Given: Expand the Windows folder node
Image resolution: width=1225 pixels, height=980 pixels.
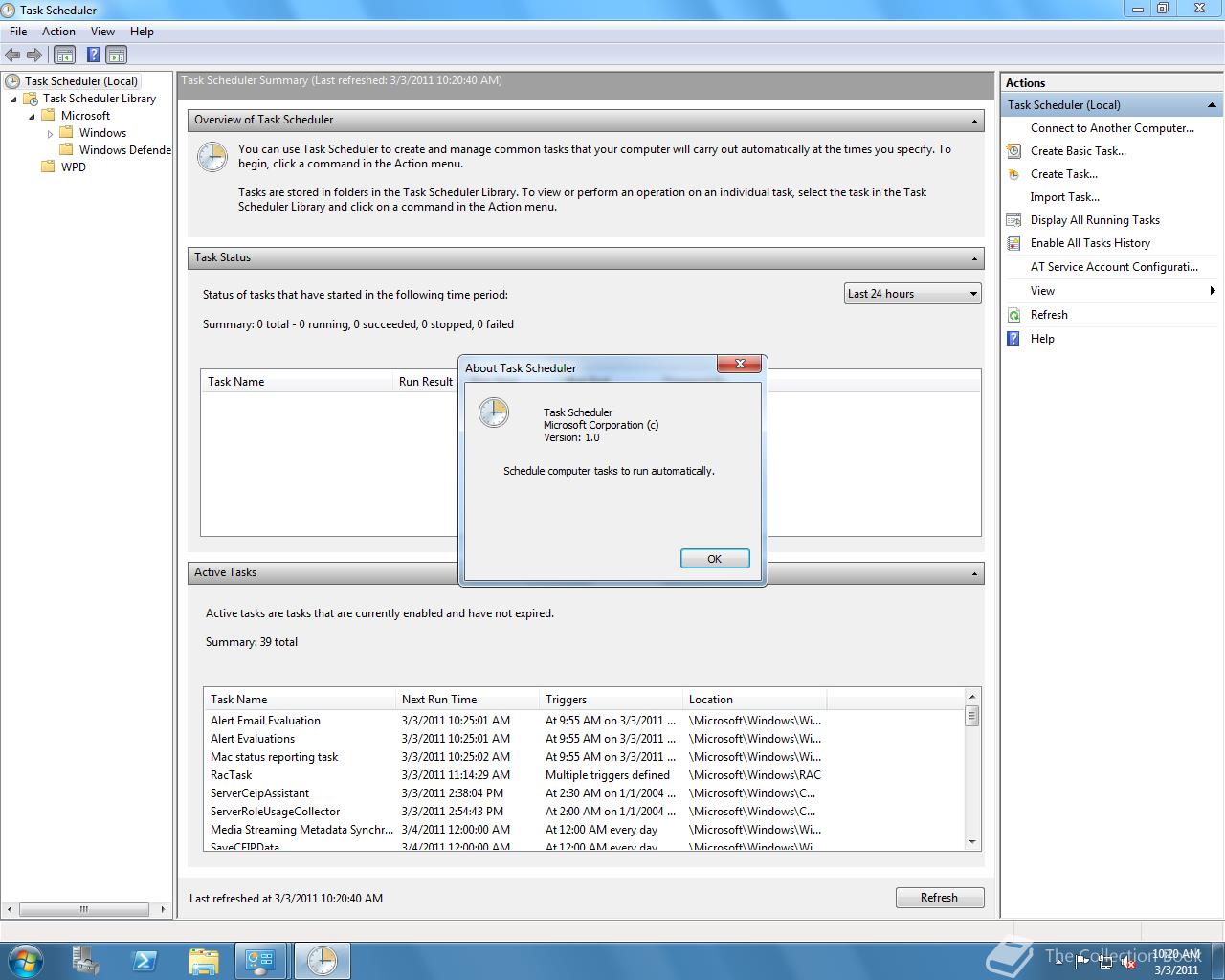Looking at the screenshot, I should coord(50,134).
